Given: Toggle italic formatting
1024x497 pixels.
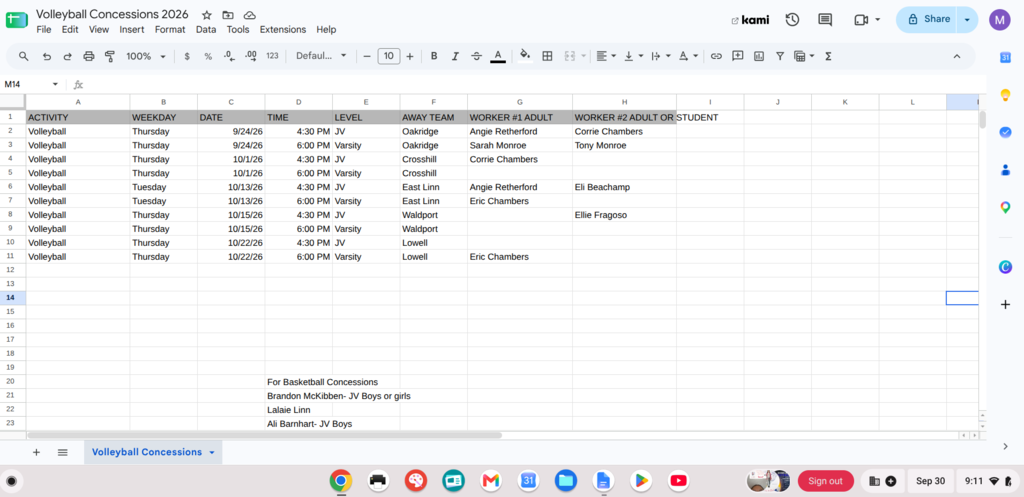Looking at the screenshot, I should pos(455,56).
